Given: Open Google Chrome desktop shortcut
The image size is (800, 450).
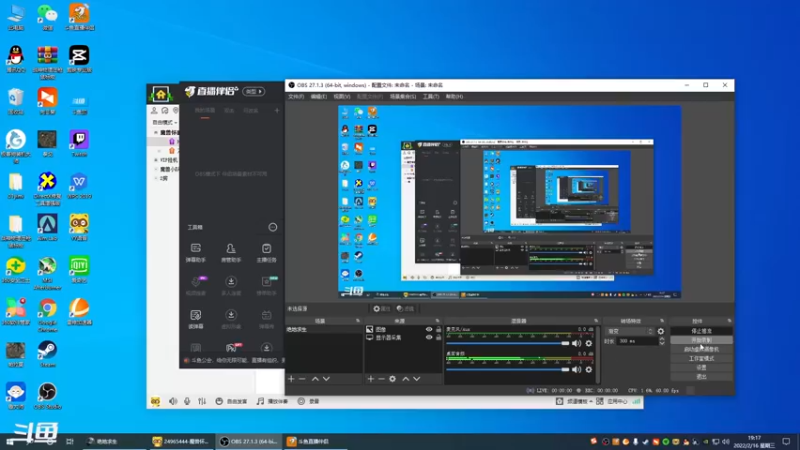Looking at the screenshot, I should [47, 315].
